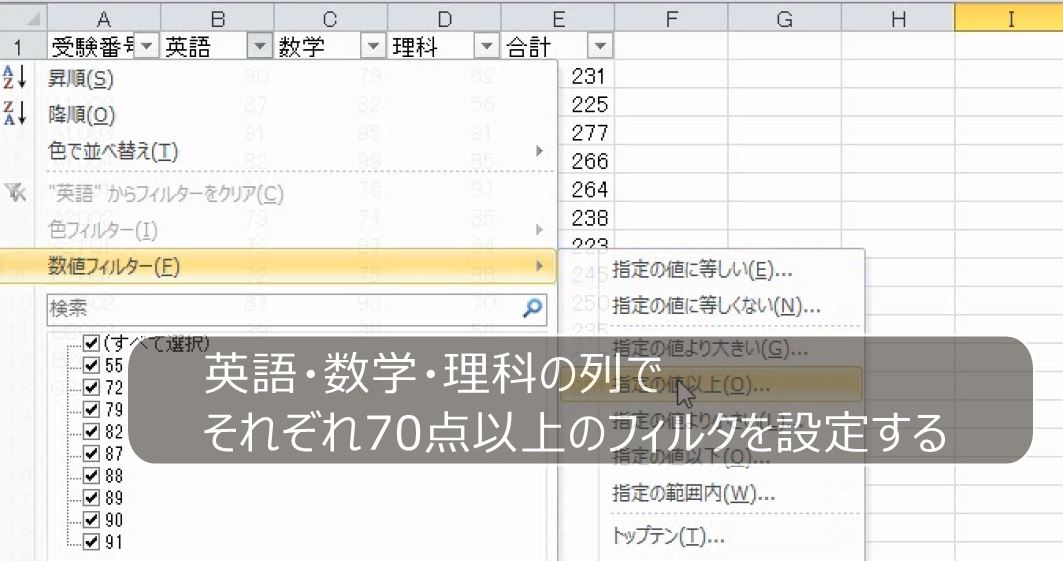Screen dimensions: 1063x561
Task: Click the 数学 header cell text
Action: coord(301,47)
